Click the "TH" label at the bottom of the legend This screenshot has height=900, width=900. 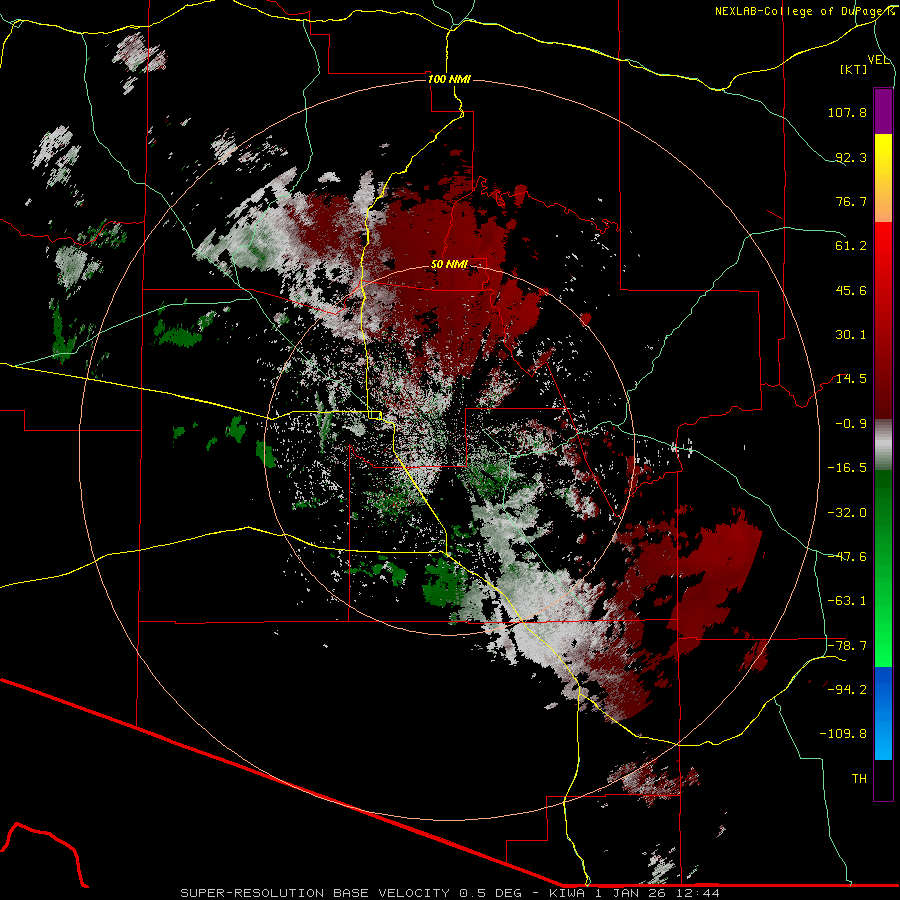pyautogui.click(x=859, y=779)
